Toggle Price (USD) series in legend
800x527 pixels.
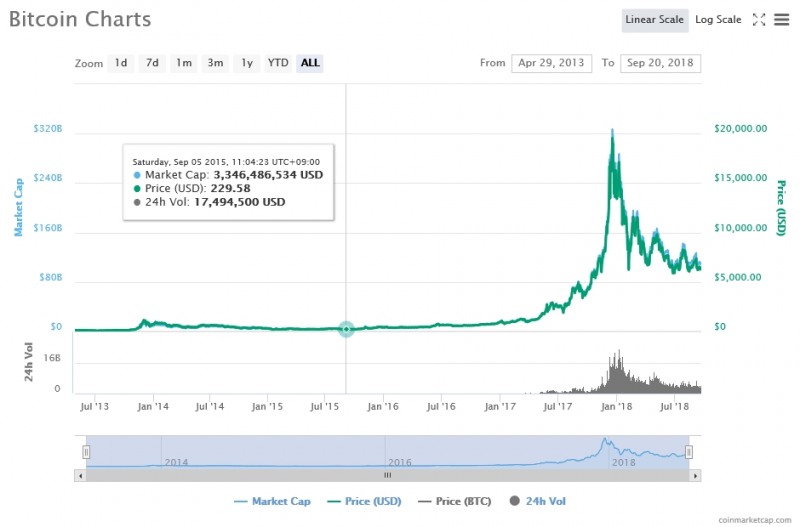pos(364,501)
